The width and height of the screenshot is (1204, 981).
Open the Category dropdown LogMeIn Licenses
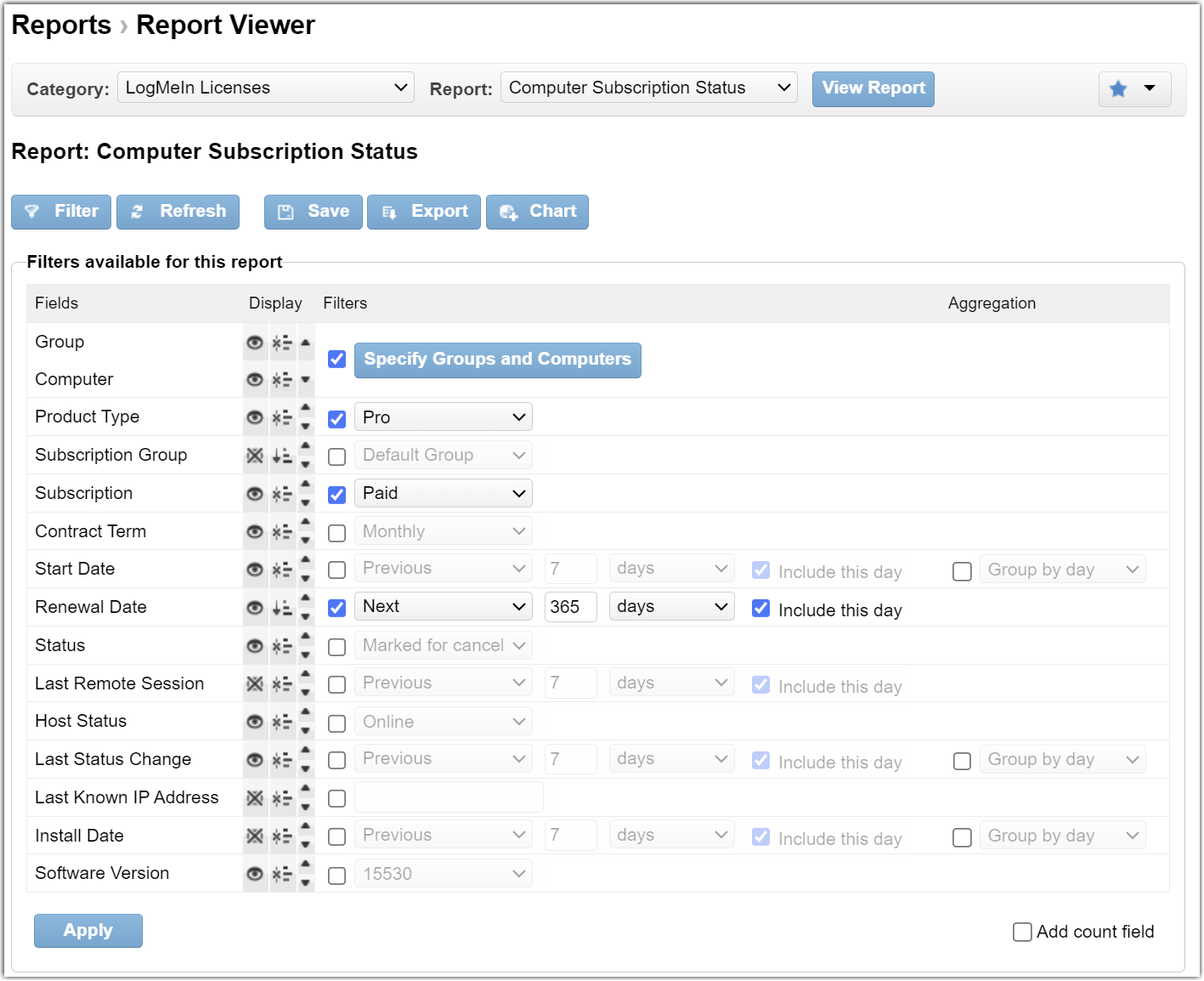[266, 88]
